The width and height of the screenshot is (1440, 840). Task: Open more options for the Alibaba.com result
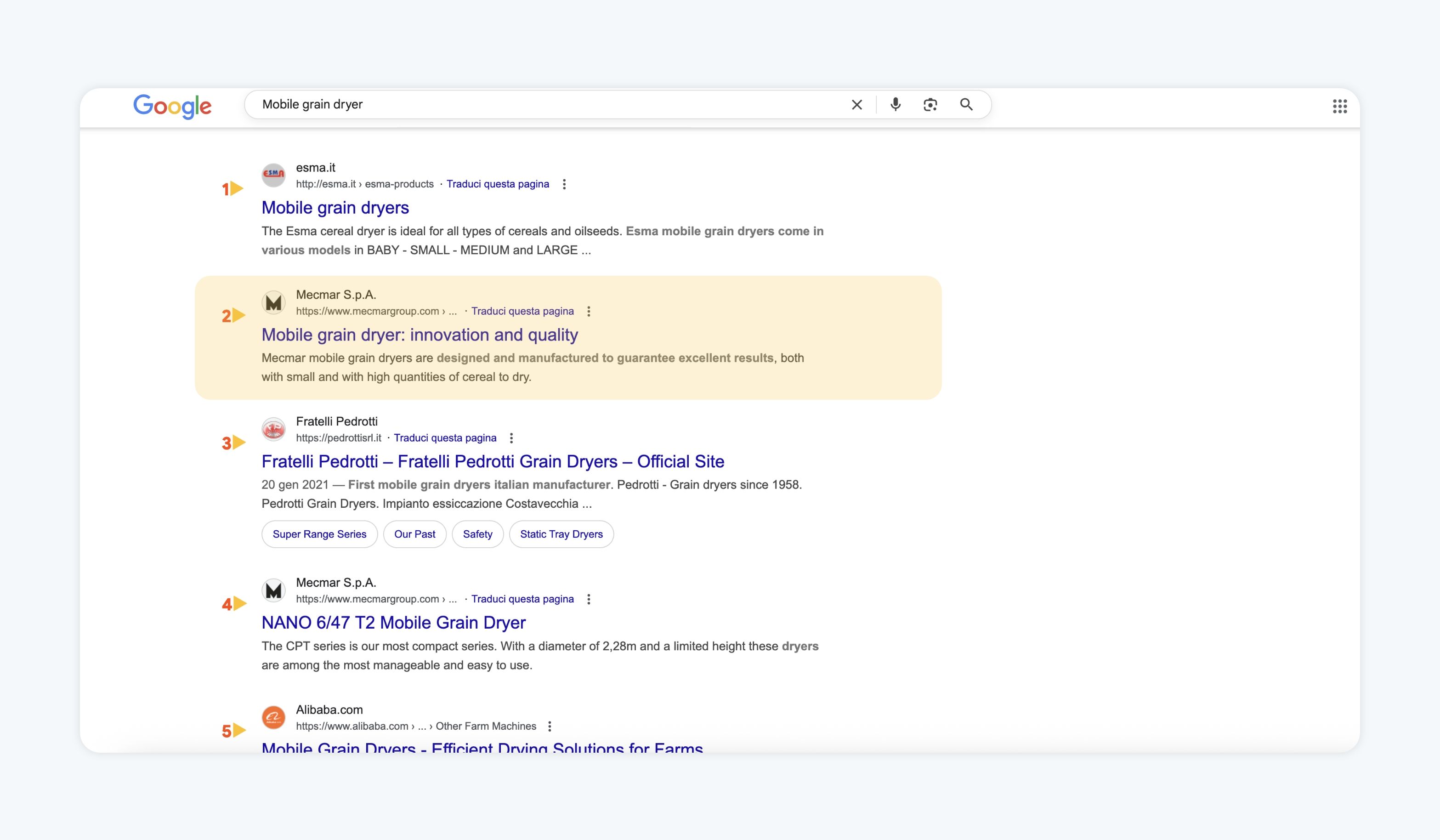(550, 726)
